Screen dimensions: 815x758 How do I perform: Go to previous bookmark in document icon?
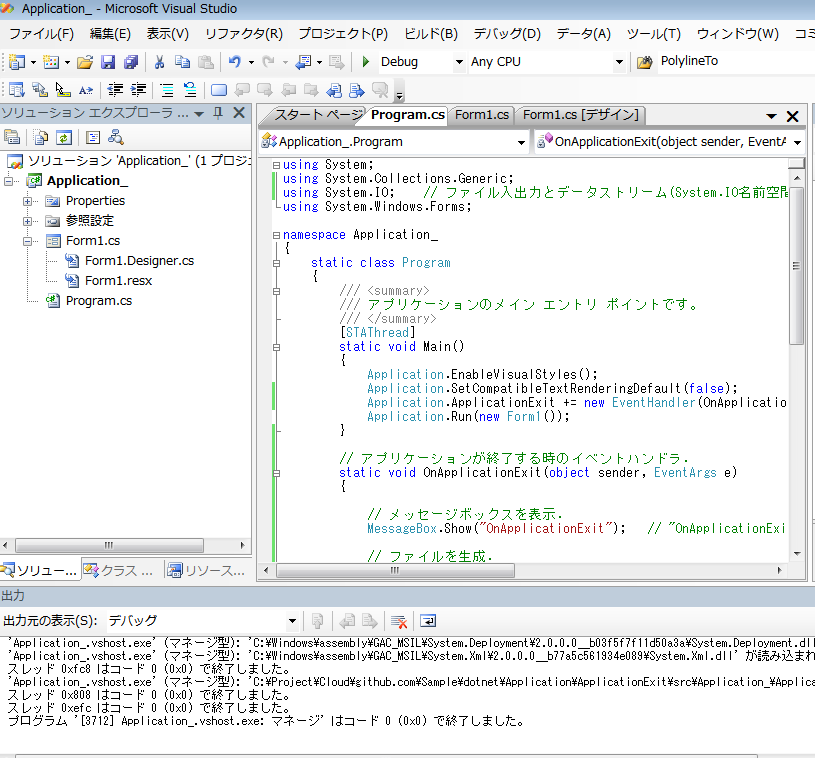(x=334, y=90)
